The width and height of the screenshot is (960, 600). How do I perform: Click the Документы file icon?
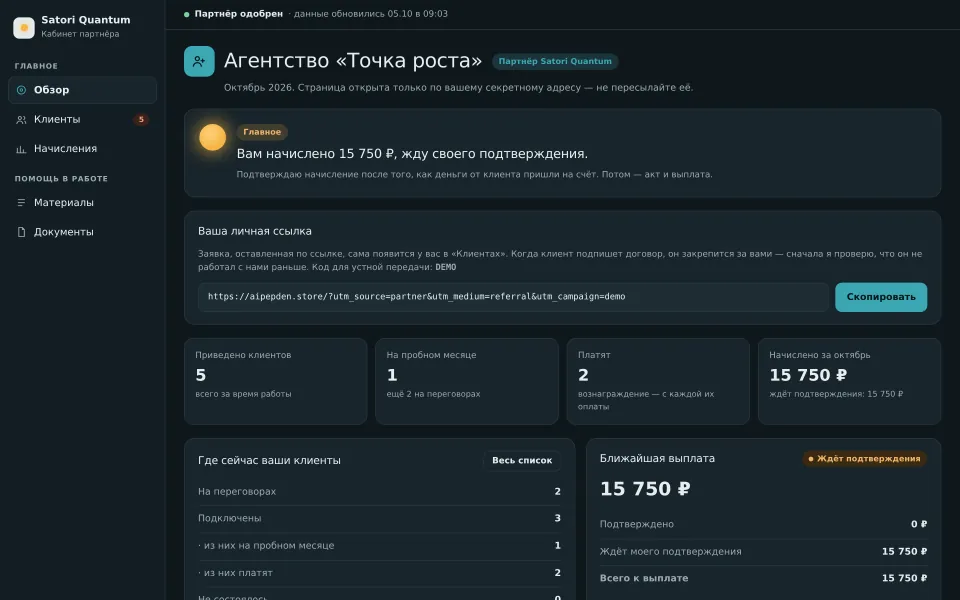(21, 232)
